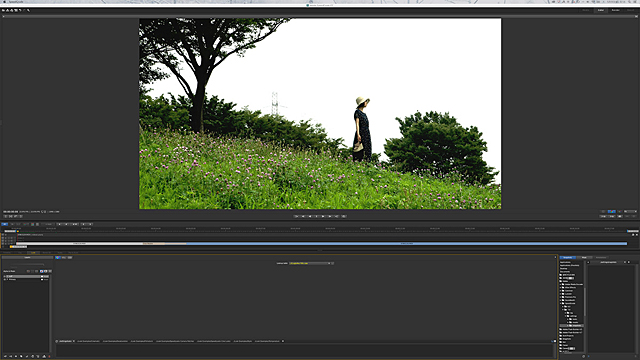Open the Pan & Scan panel tab
This screenshot has height=360, width=640.
73,252
